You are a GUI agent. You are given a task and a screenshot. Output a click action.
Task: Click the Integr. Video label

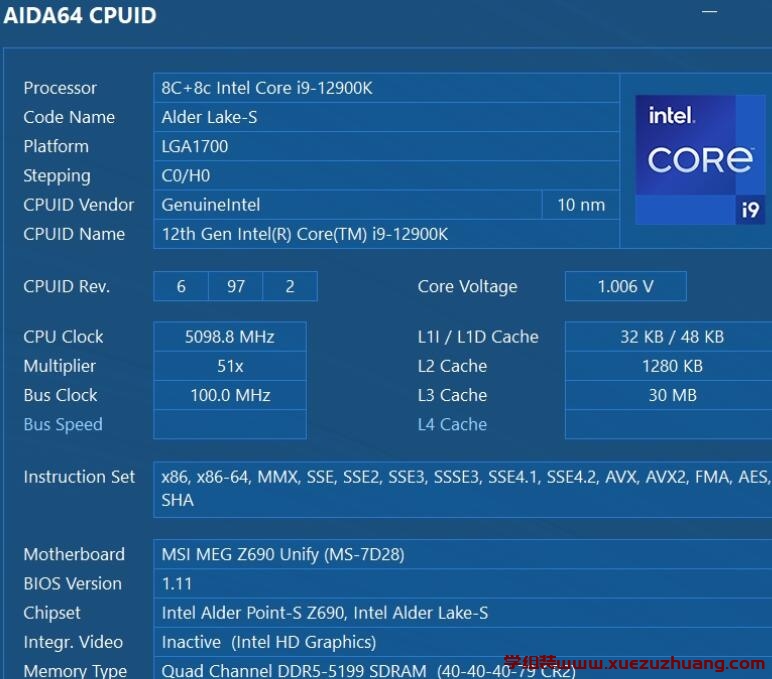(73, 642)
